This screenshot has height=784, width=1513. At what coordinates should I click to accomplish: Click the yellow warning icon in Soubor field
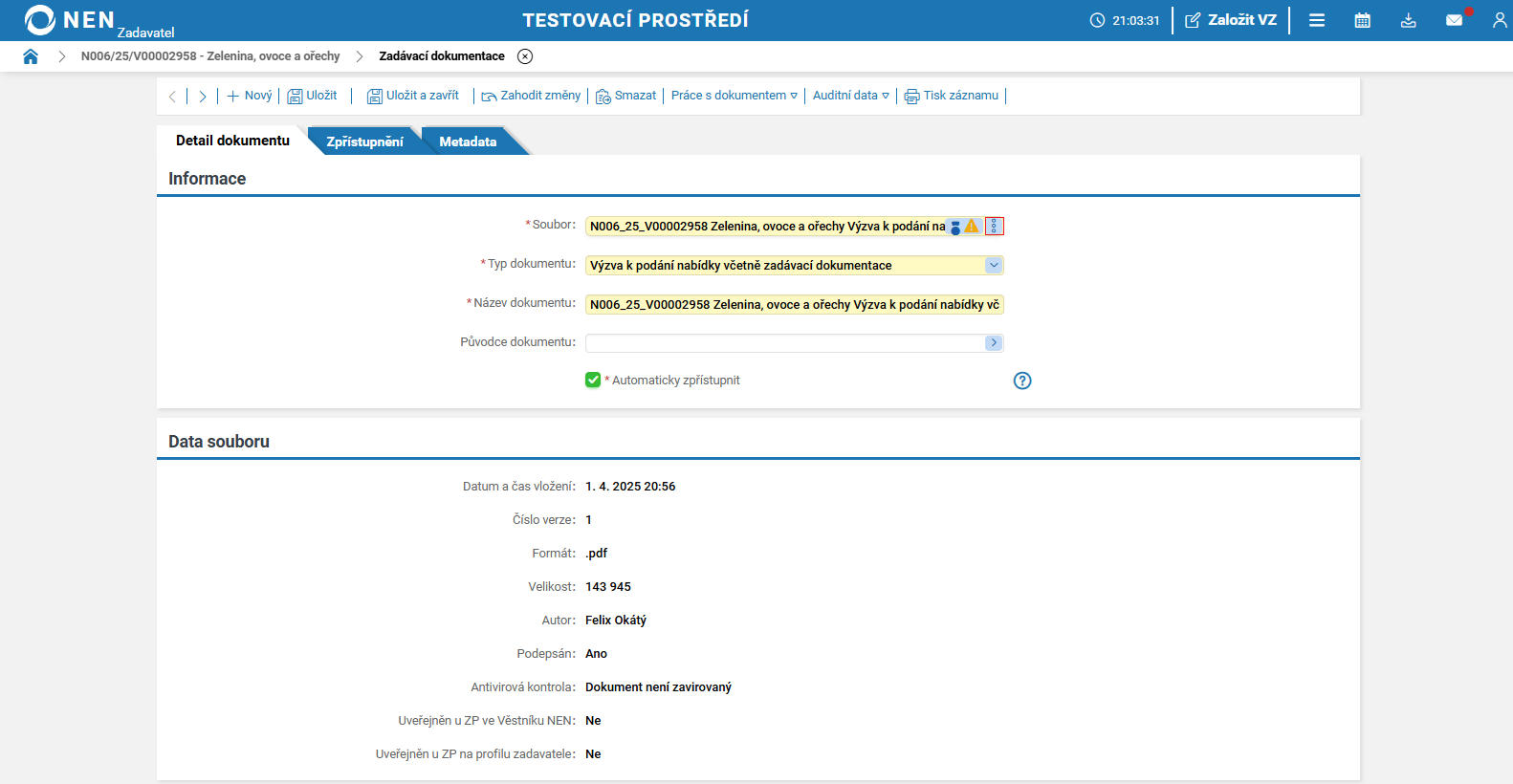972,227
